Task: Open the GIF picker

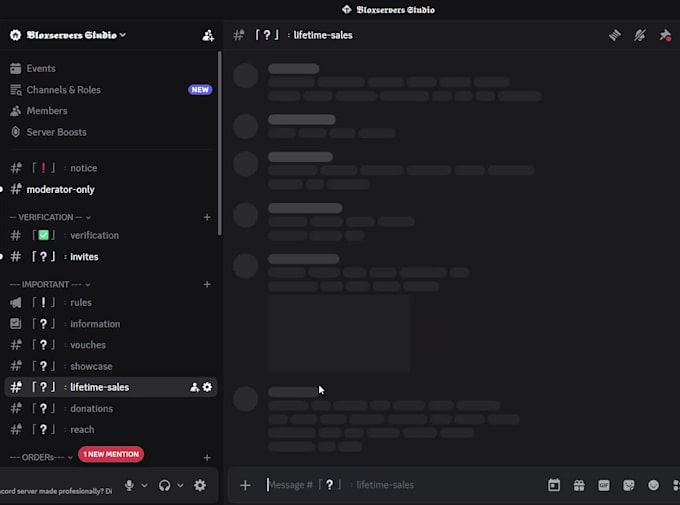Action: [604, 485]
